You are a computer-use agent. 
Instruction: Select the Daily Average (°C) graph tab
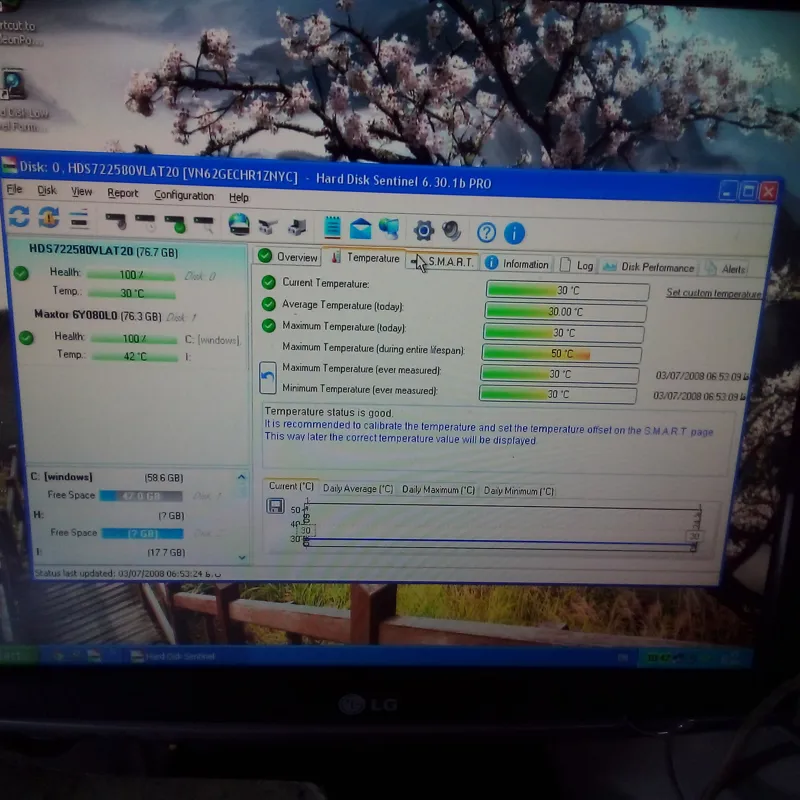tap(358, 488)
